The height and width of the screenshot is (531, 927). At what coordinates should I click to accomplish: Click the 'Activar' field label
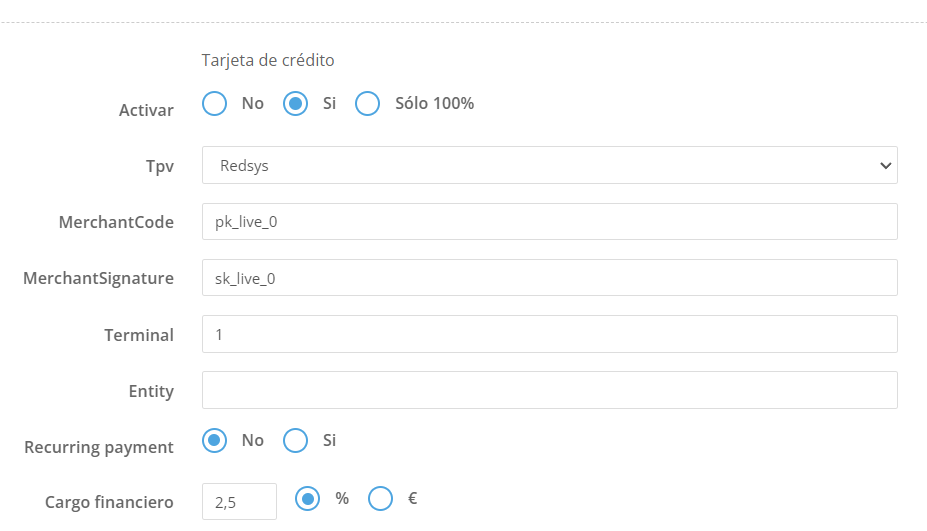tap(146, 110)
